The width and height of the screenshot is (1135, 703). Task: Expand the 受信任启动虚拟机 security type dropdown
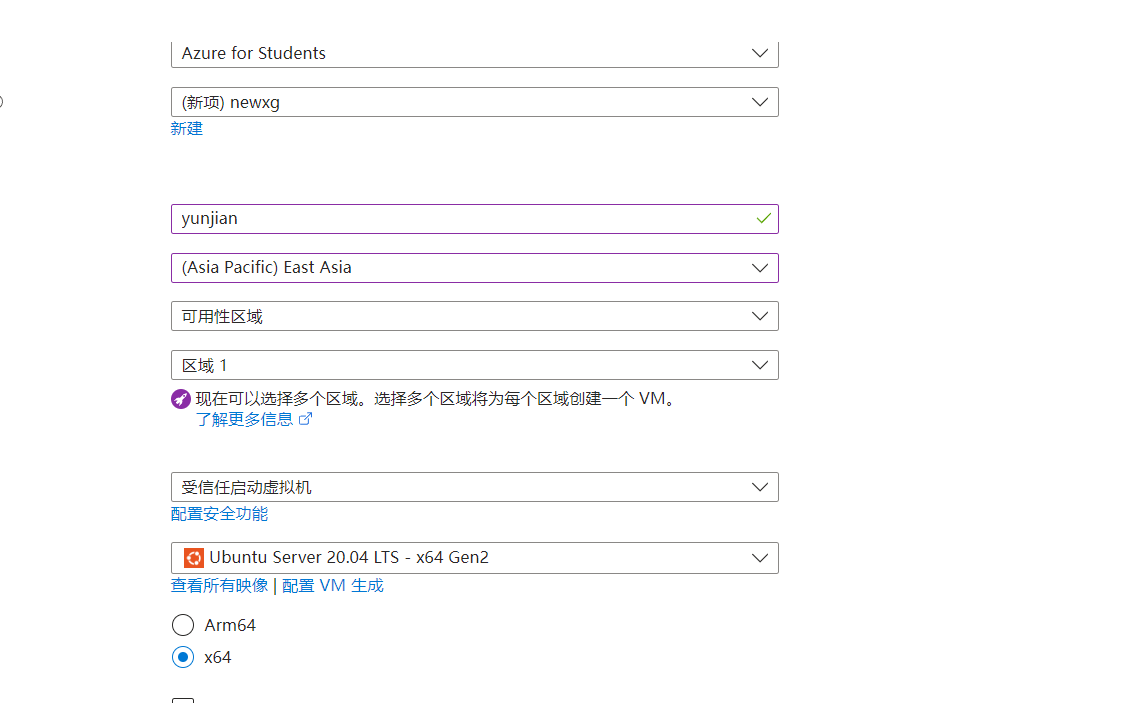(474, 487)
